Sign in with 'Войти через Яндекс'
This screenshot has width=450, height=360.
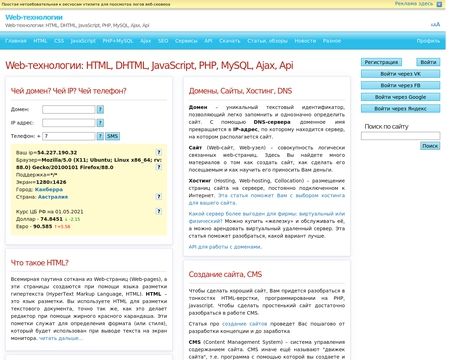(400, 109)
